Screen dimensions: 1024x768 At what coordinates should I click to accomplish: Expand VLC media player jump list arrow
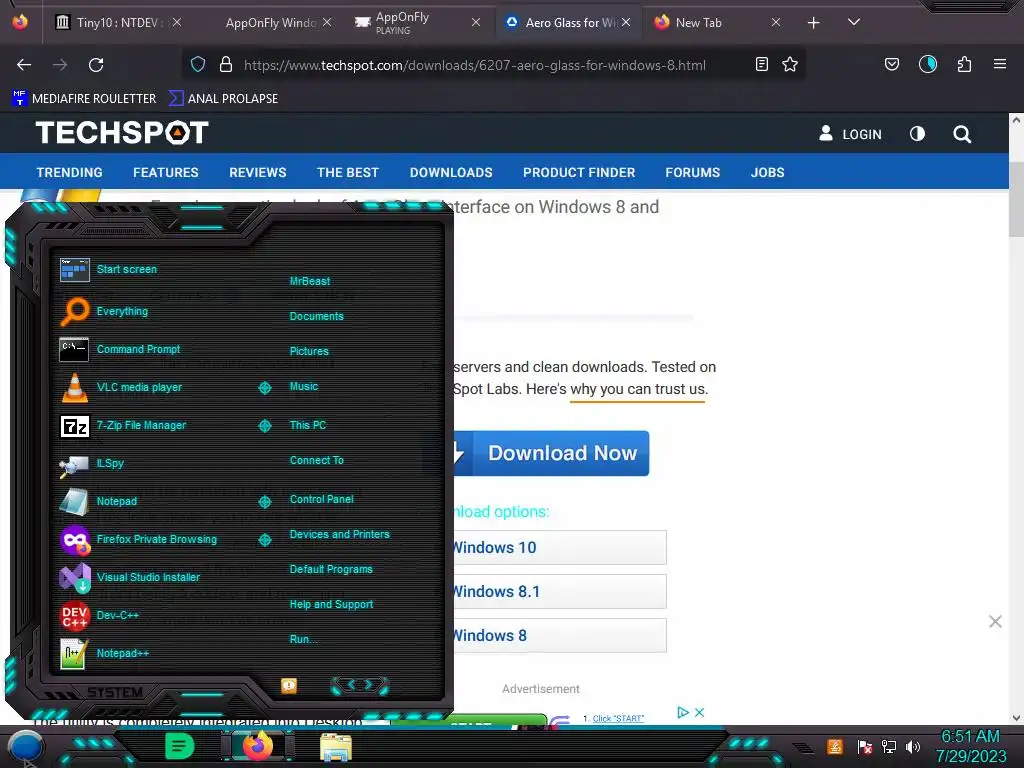pos(264,388)
